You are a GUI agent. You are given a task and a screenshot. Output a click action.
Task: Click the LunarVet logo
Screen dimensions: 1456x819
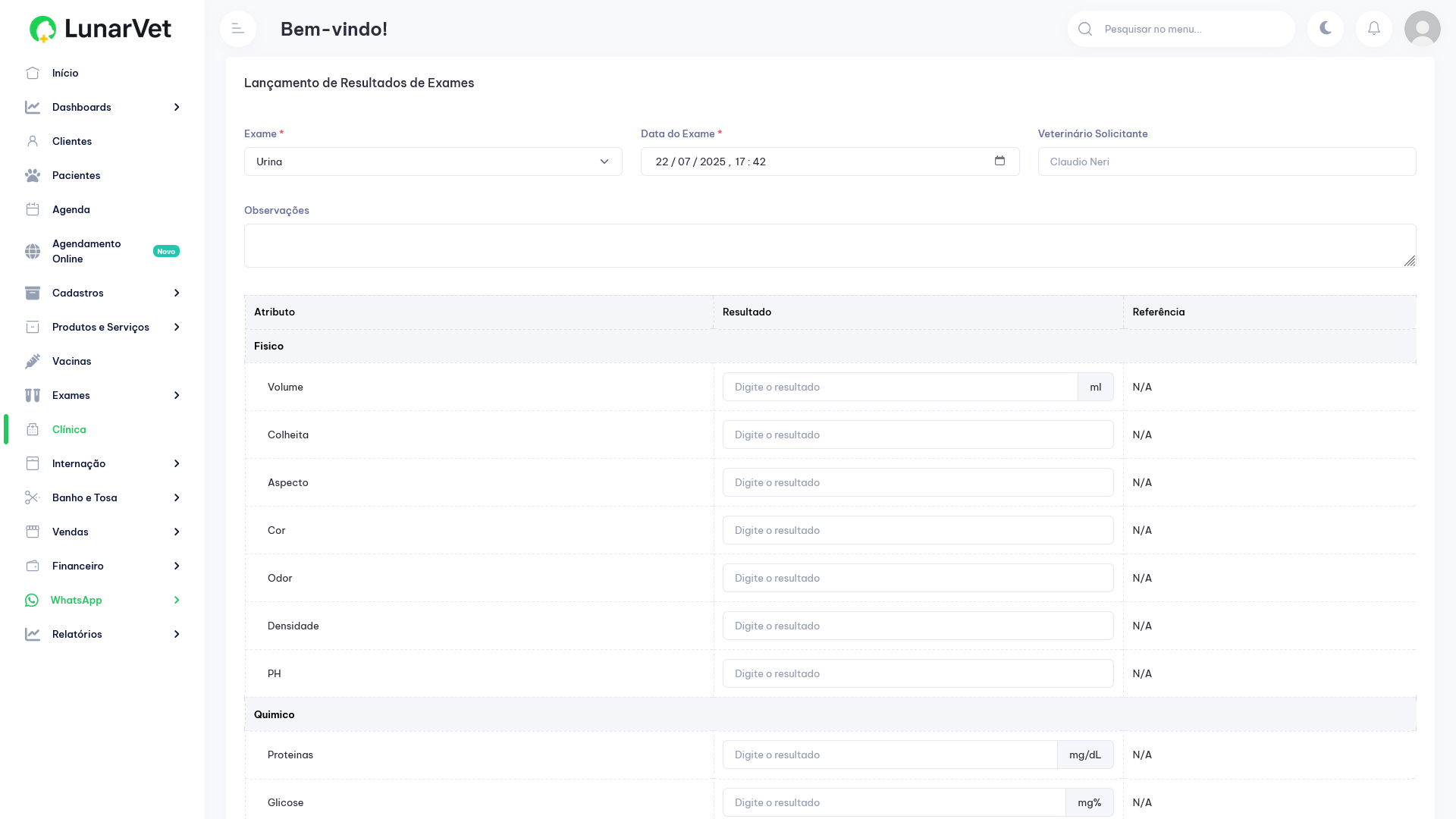coord(100,29)
